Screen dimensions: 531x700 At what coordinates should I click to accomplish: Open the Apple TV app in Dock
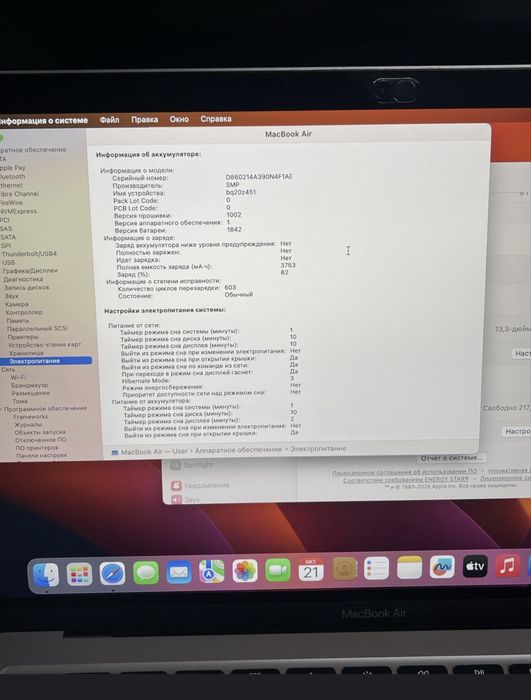(x=475, y=566)
